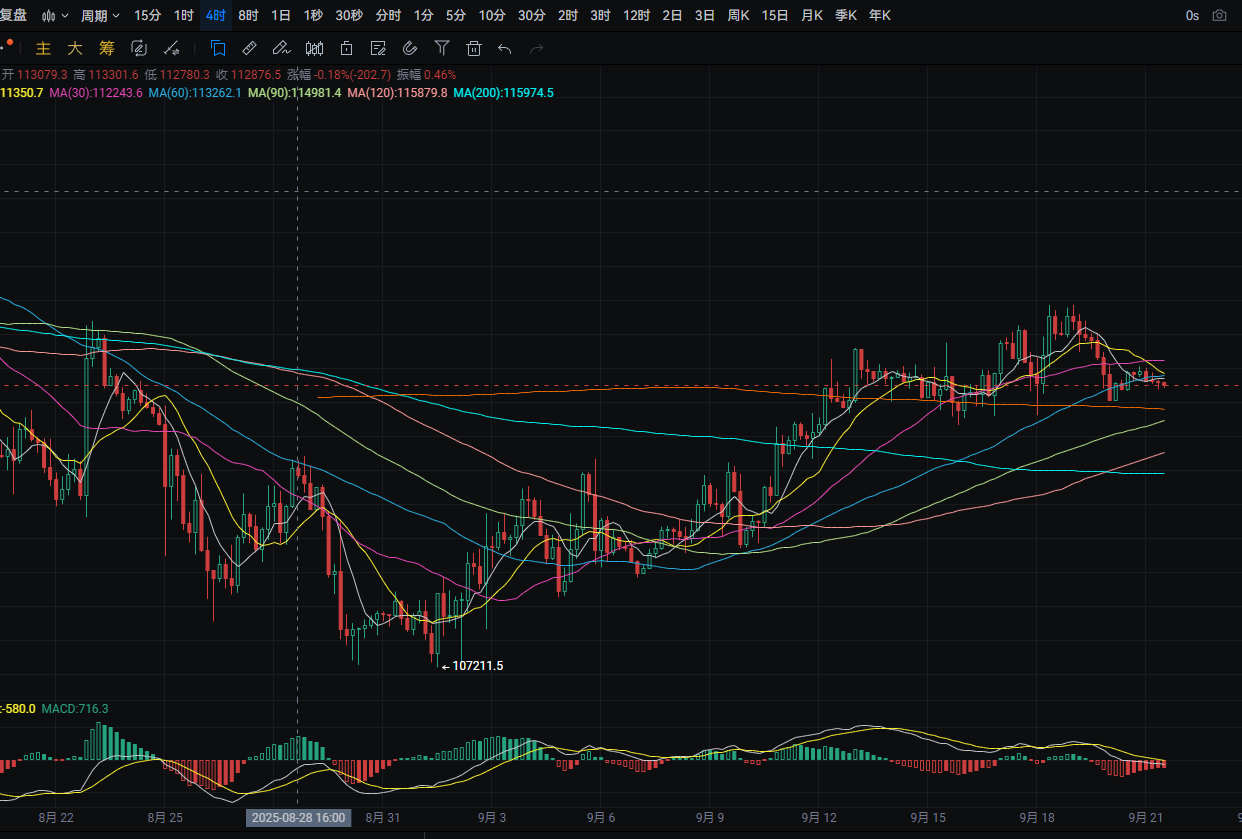
Task: Click the undo arrow icon
Action: click(x=505, y=48)
